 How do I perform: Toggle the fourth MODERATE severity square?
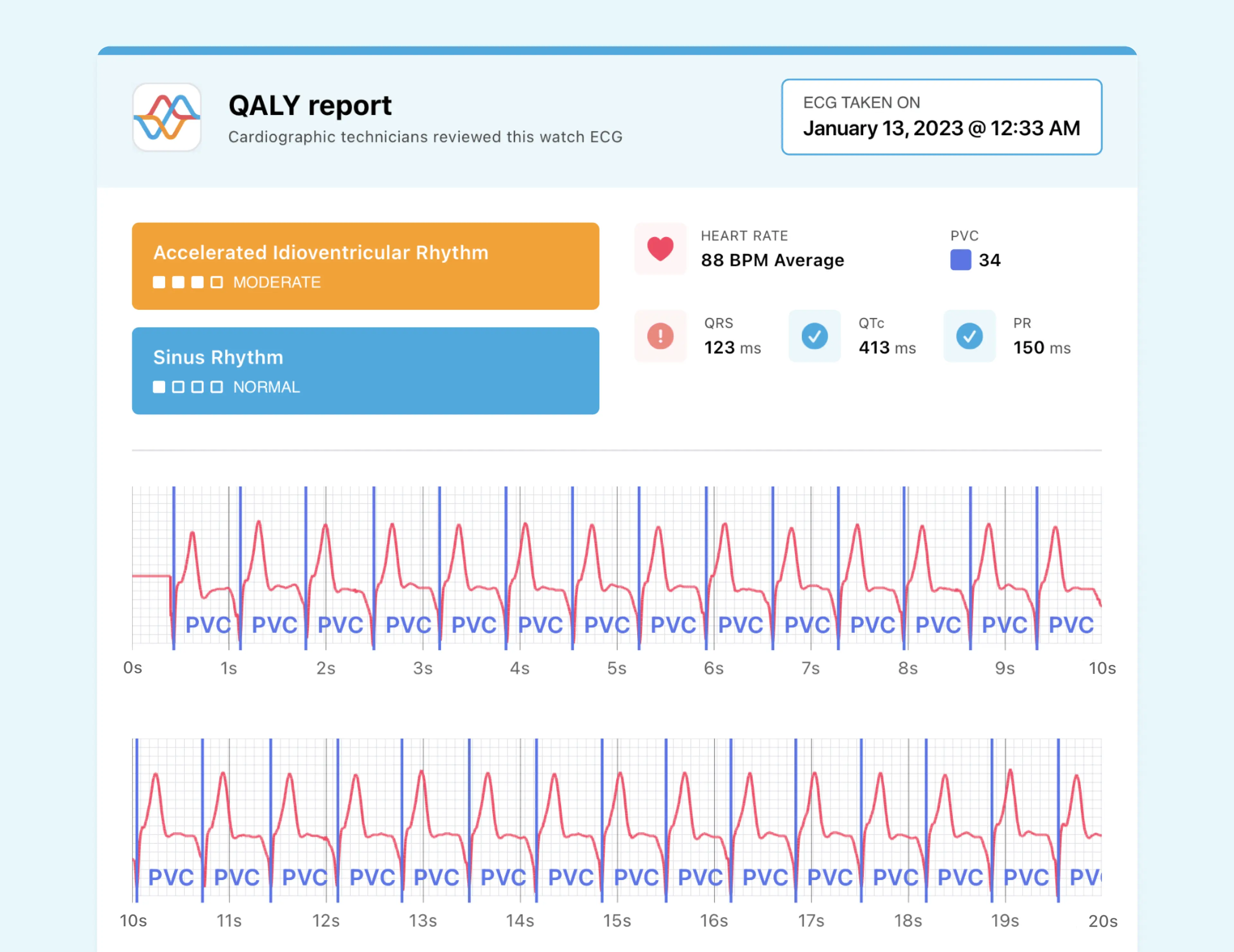coord(217,282)
